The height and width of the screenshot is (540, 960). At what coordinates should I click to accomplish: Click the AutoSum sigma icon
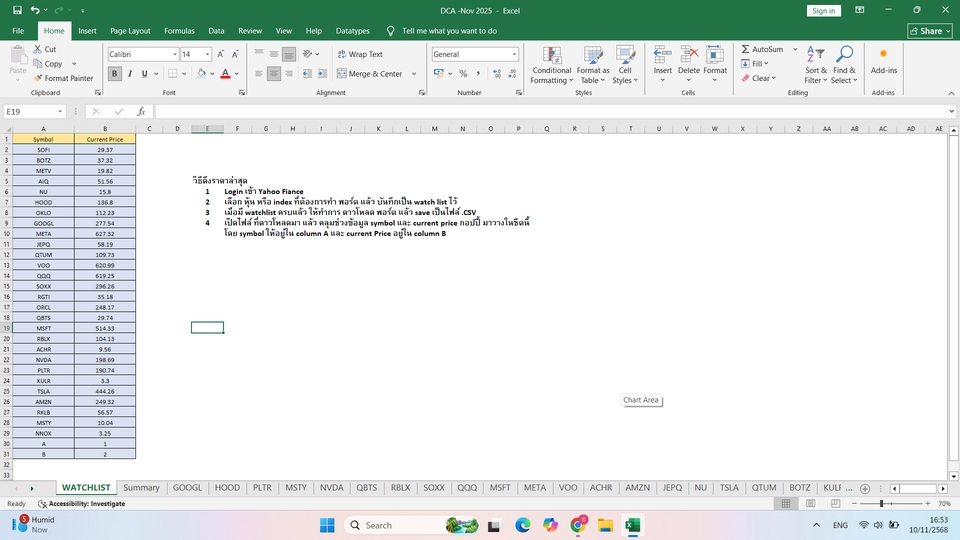(746, 49)
